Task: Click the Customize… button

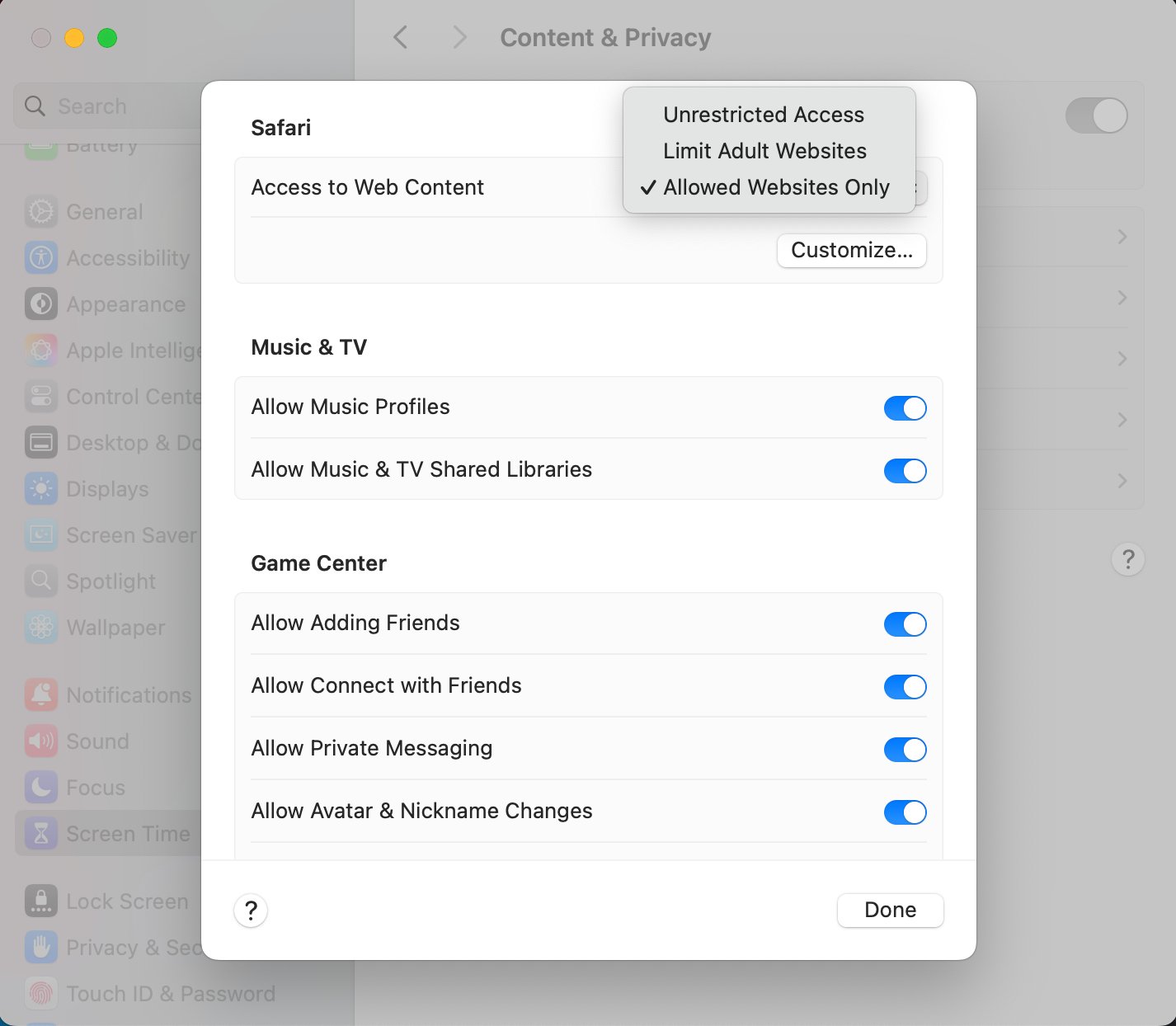Action: click(852, 250)
